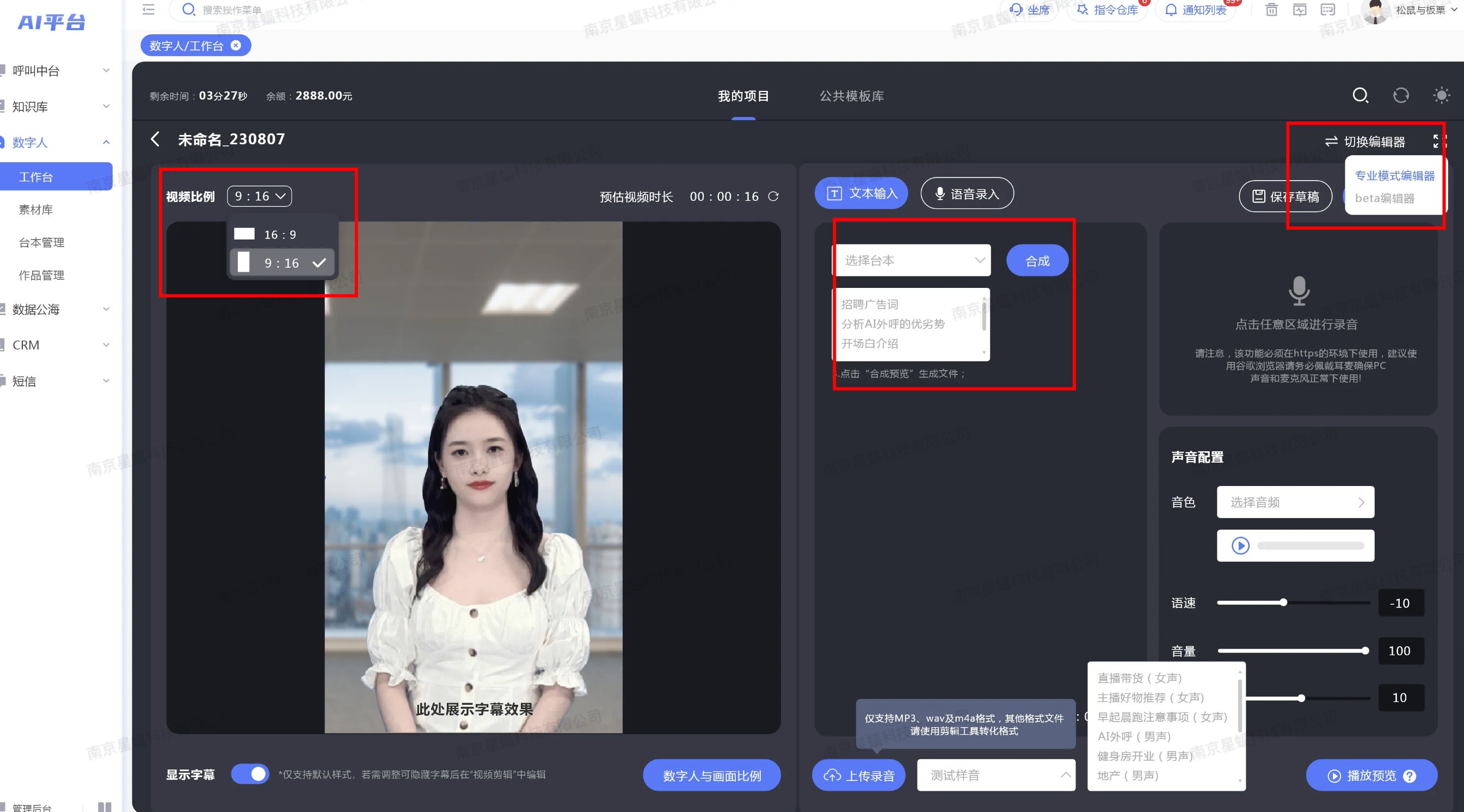Open the monitor activity icon in header
The width and height of the screenshot is (1464, 812).
coord(1299,10)
